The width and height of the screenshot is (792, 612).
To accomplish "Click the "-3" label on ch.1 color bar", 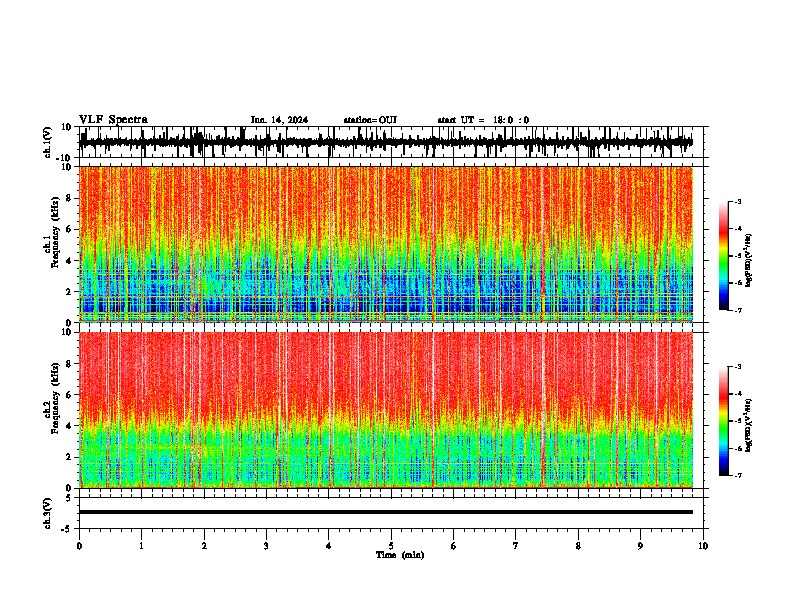I will click(x=737, y=201).
